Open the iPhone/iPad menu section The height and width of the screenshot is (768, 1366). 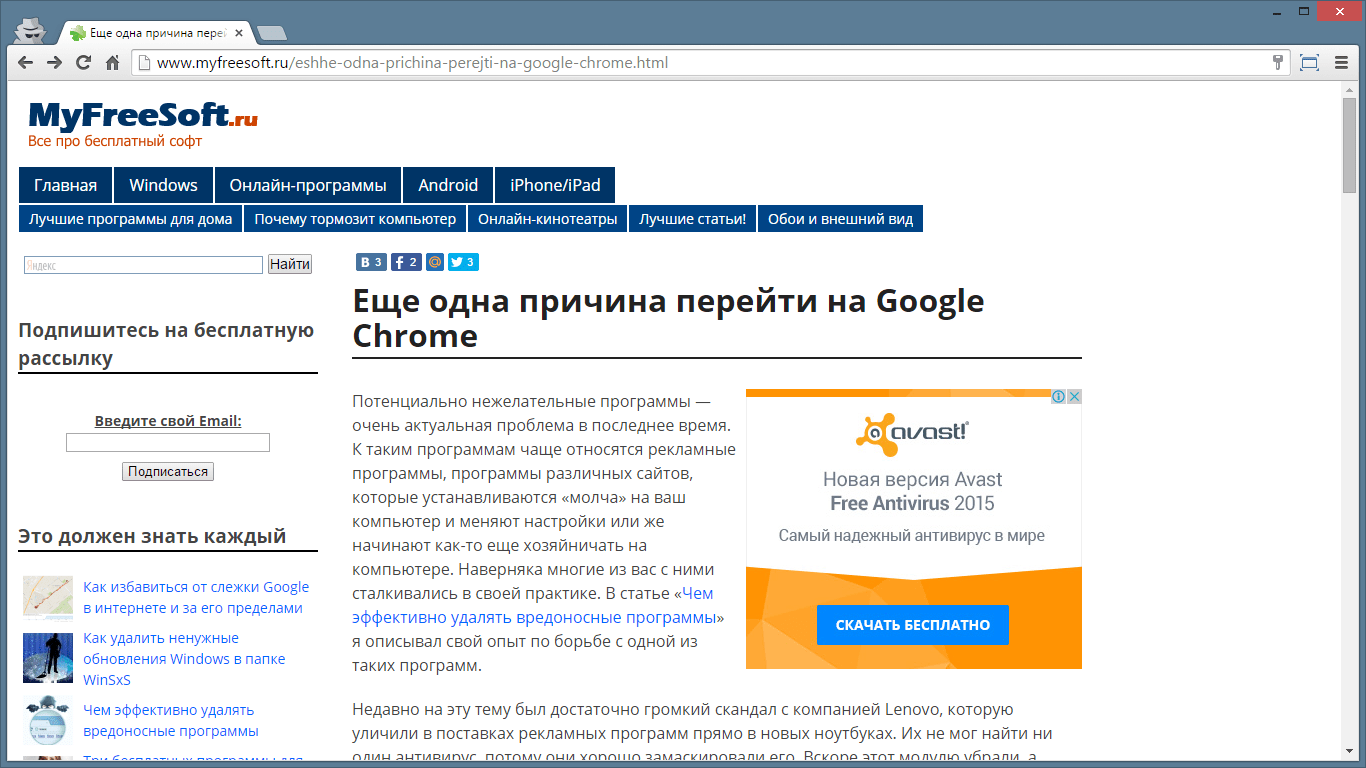[x=555, y=185]
